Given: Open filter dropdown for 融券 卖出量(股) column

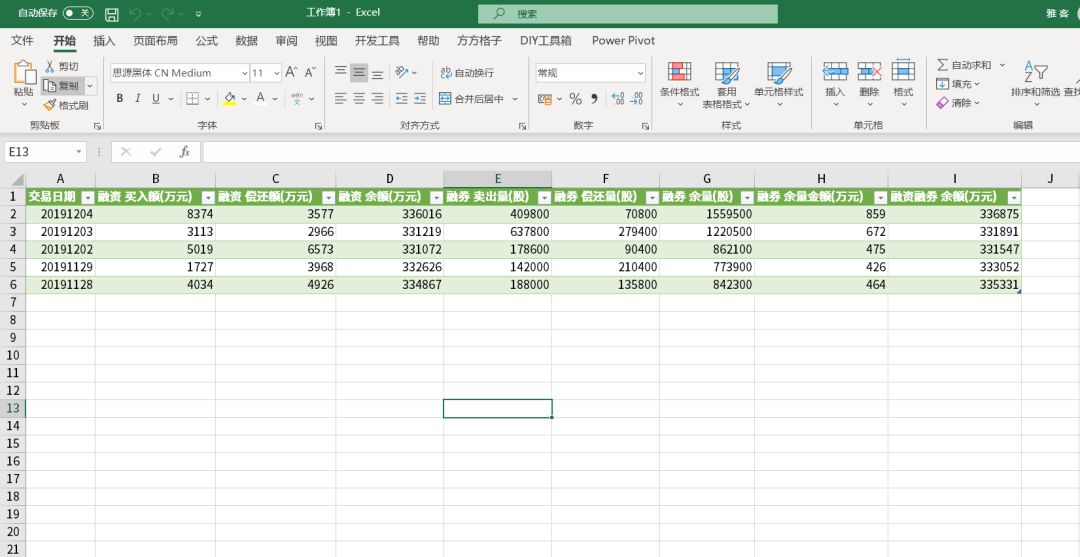Looking at the screenshot, I should [x=543, y=197].
